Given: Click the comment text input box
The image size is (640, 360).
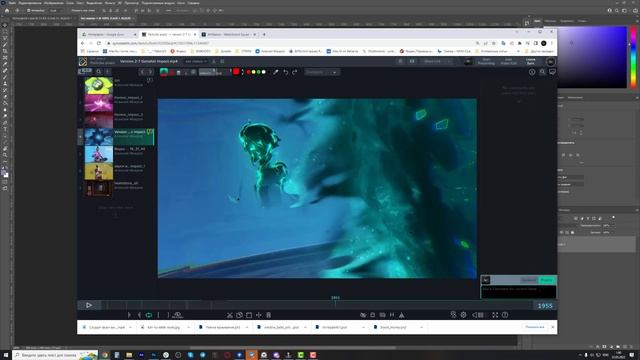Looking at the screenshot, I should [518, 291].
